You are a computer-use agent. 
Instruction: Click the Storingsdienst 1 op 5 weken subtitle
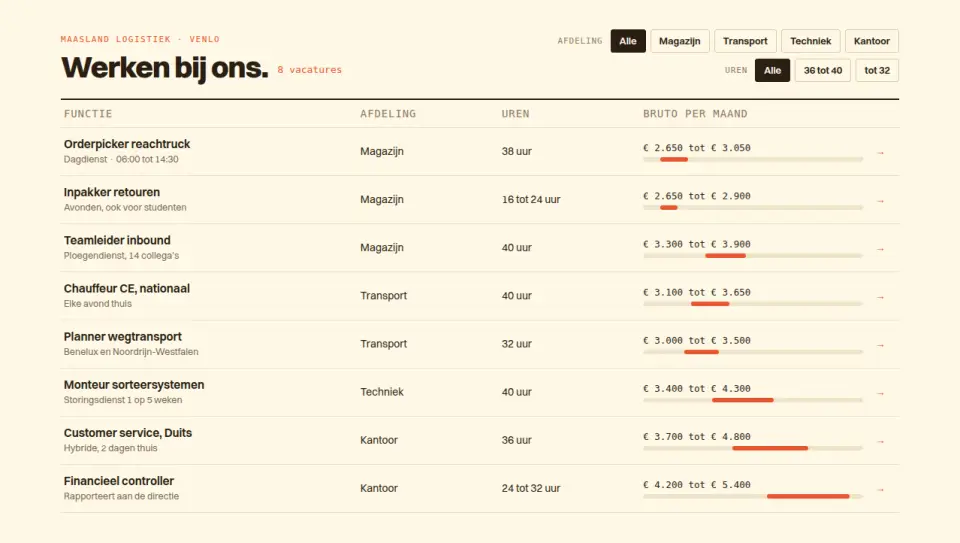[x=123, y=400]
